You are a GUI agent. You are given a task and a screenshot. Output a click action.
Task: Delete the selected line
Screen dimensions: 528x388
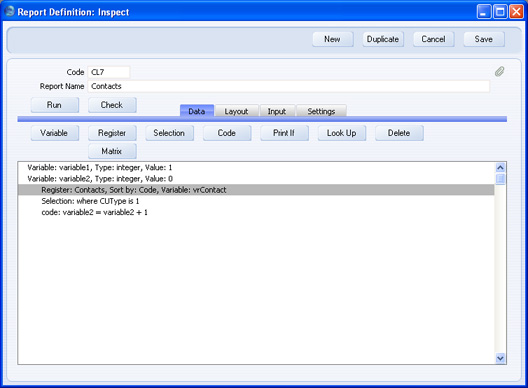(x=399, y=133)
